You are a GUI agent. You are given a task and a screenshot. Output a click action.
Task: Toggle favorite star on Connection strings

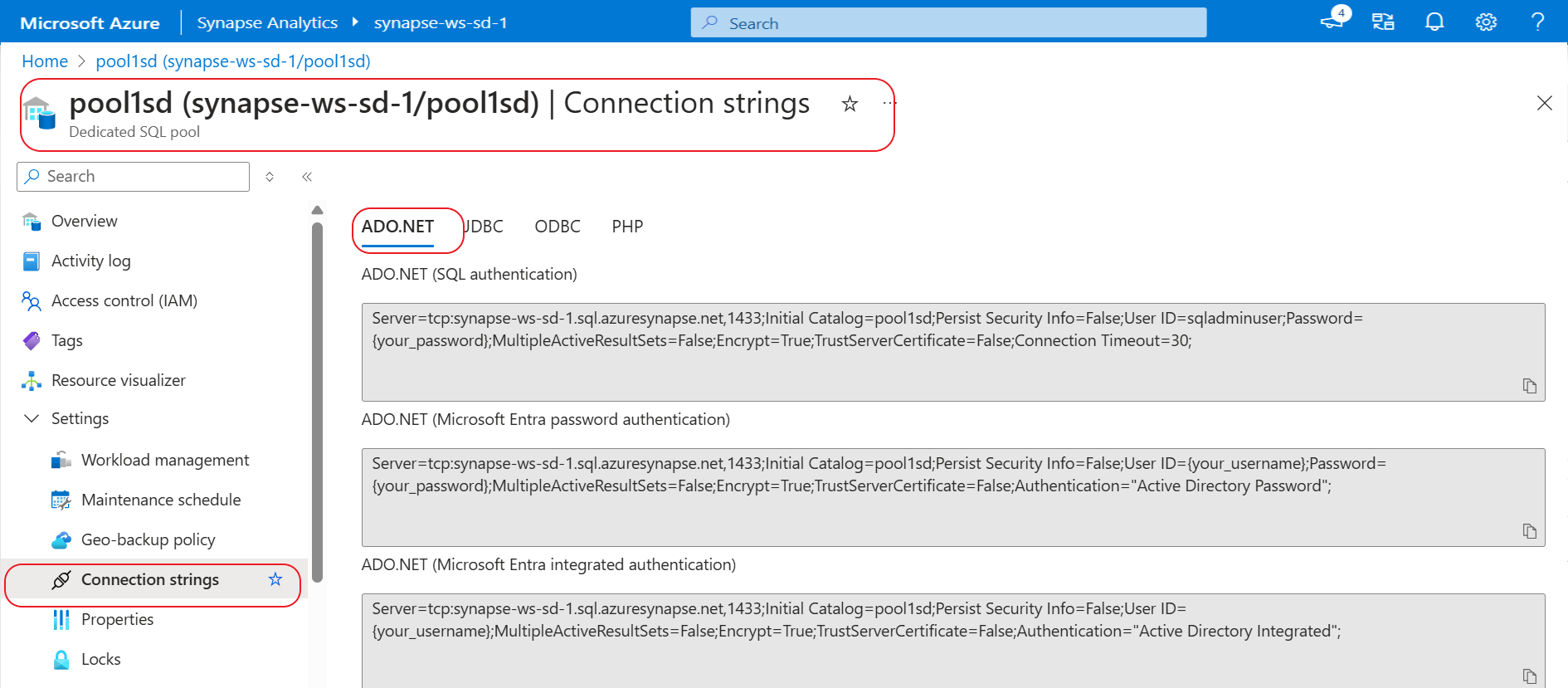pos(275,579)
